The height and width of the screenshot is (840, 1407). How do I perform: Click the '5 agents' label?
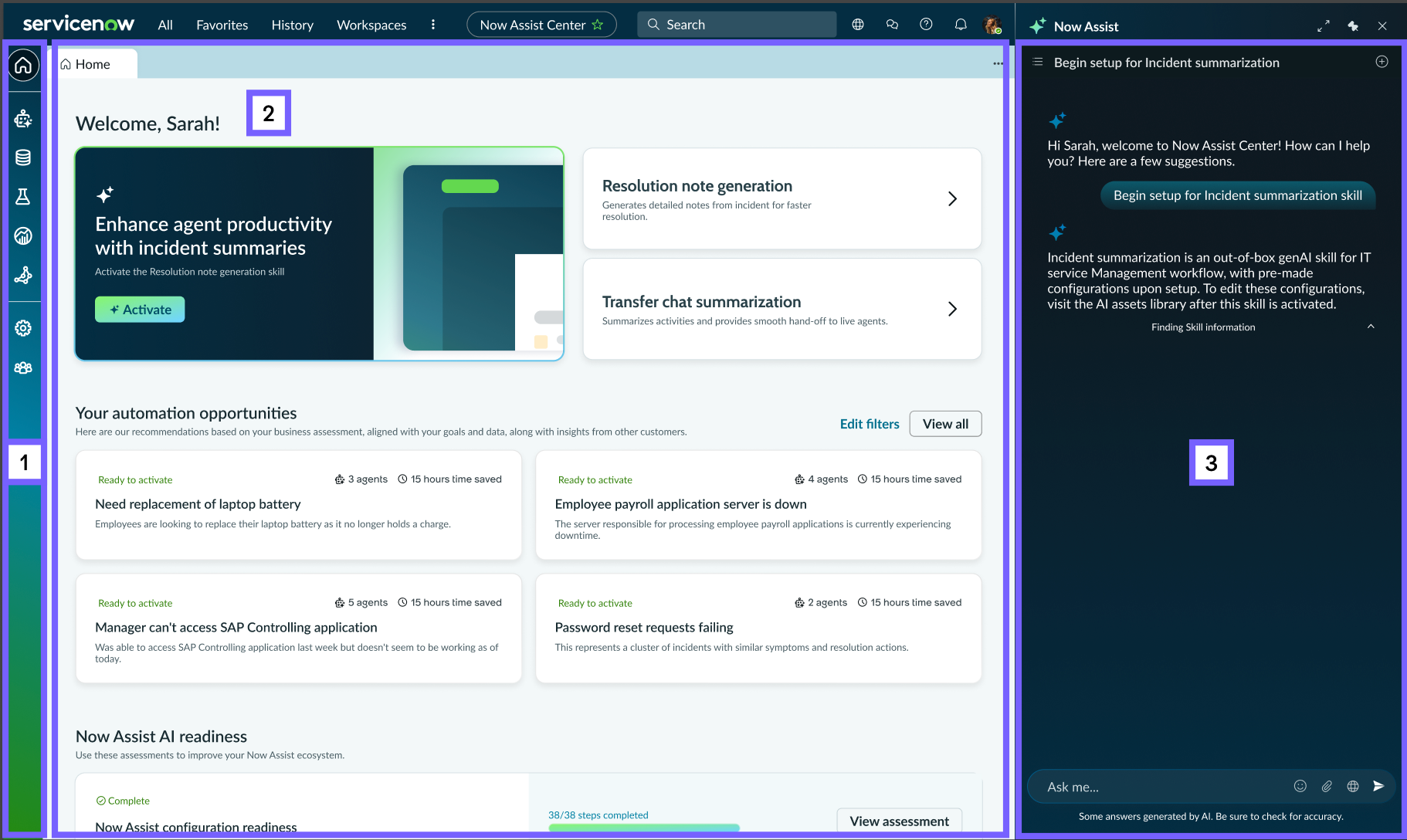[361, 603]
